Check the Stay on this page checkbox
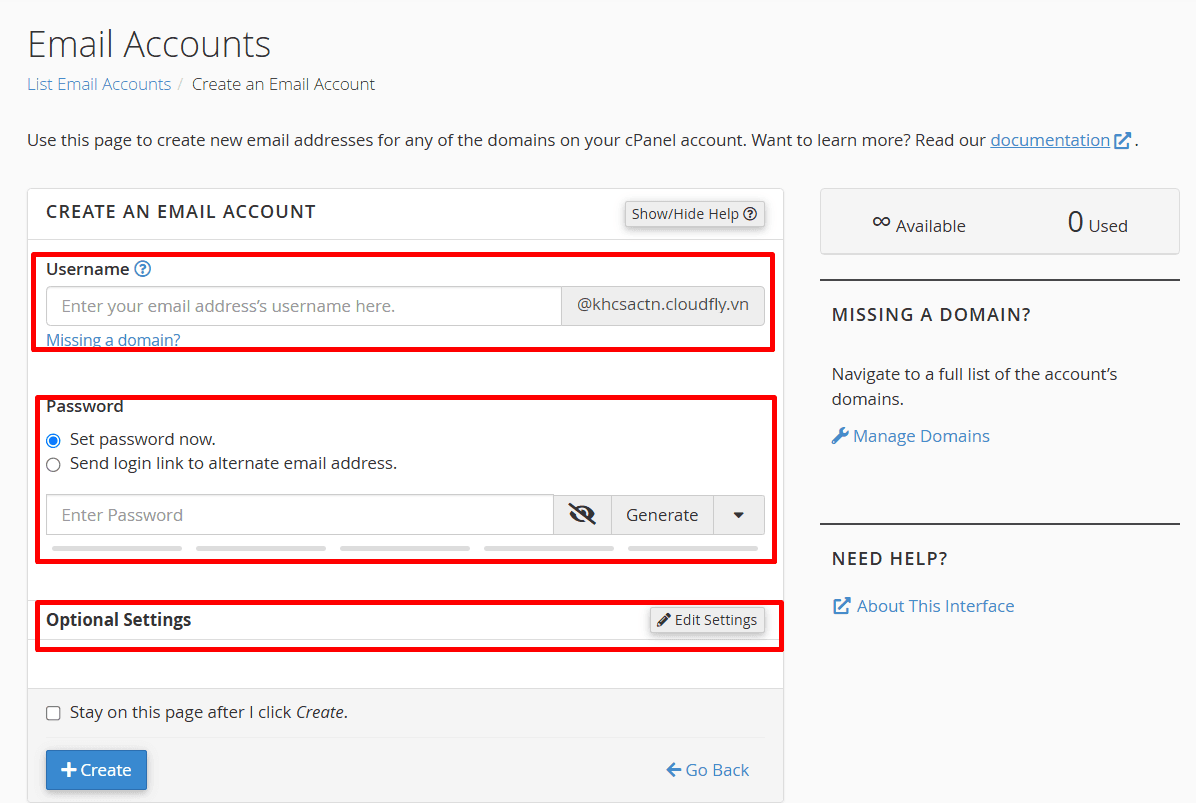1196x803 pixels. pyautogui.click(x=53, y=712)
